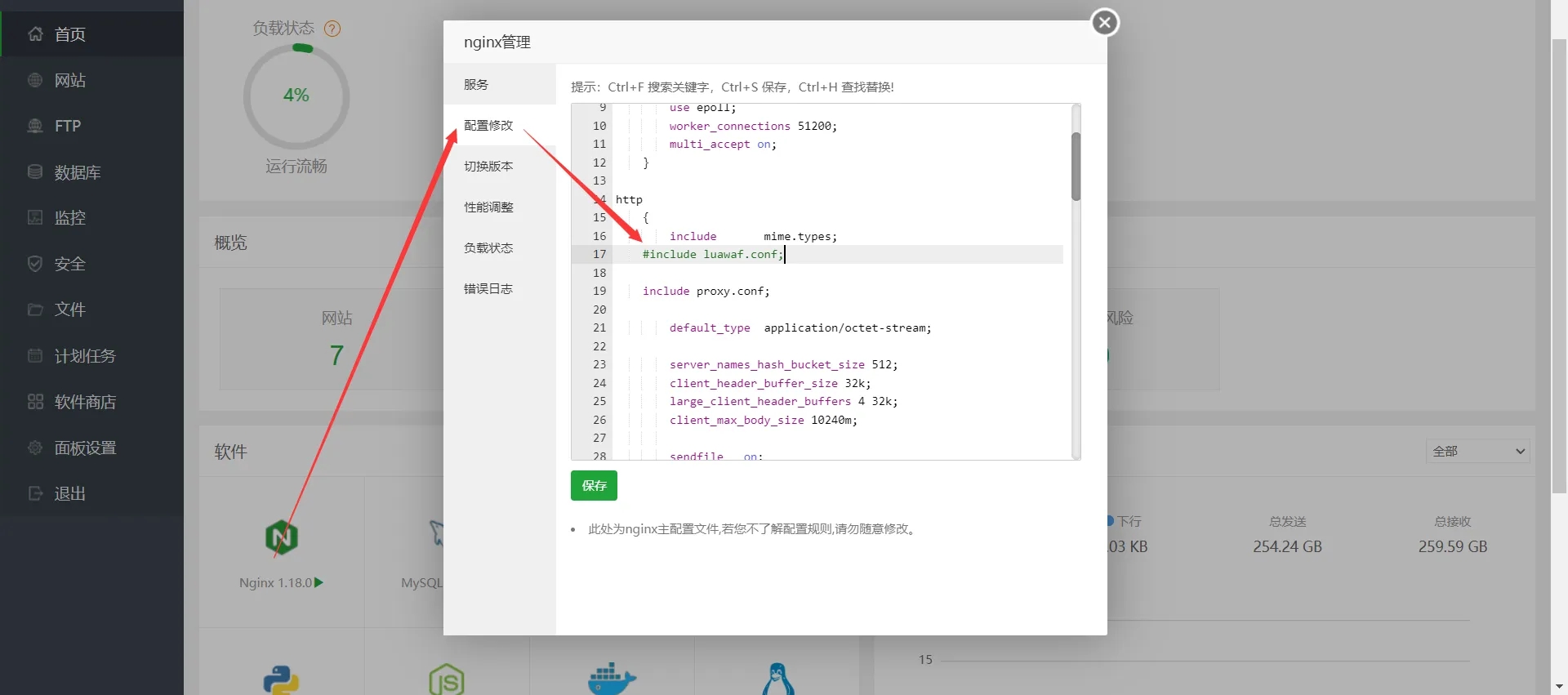Open the 网站 websites sidebar item
The height and width of the screenshot is (695, 1568).
pos(91,80)
